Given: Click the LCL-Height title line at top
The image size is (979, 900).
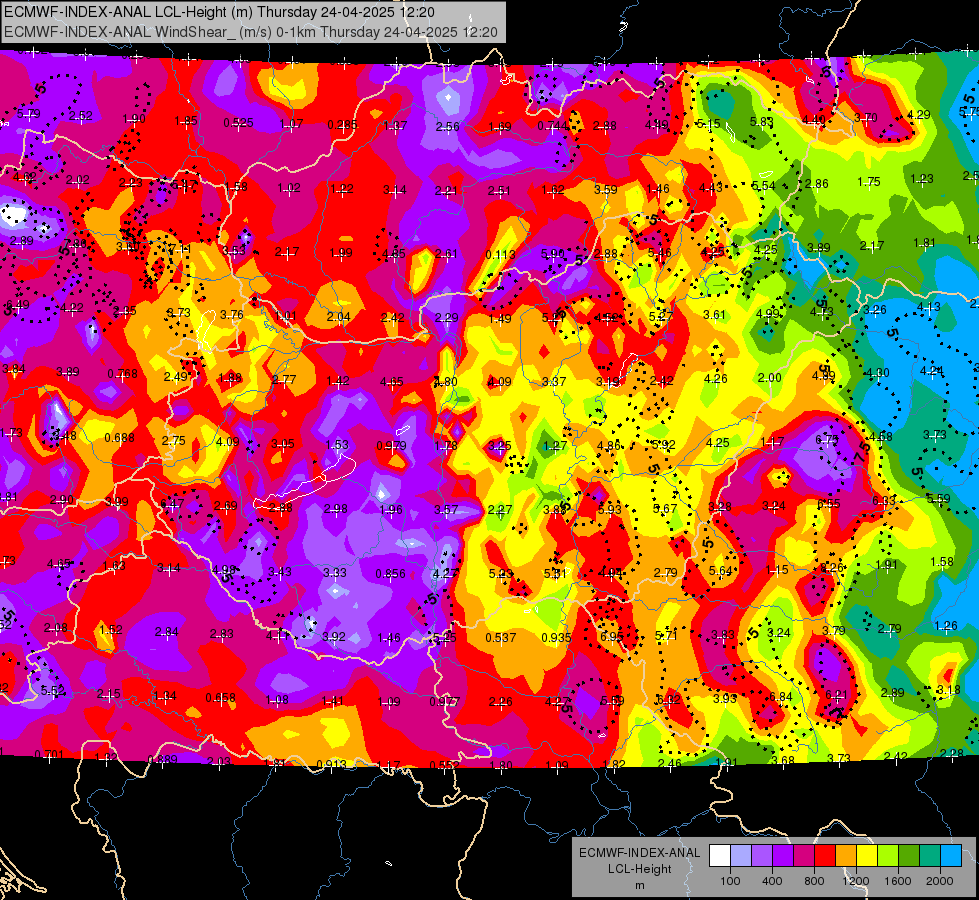Looking at the screenshot, I should [219, 12].
